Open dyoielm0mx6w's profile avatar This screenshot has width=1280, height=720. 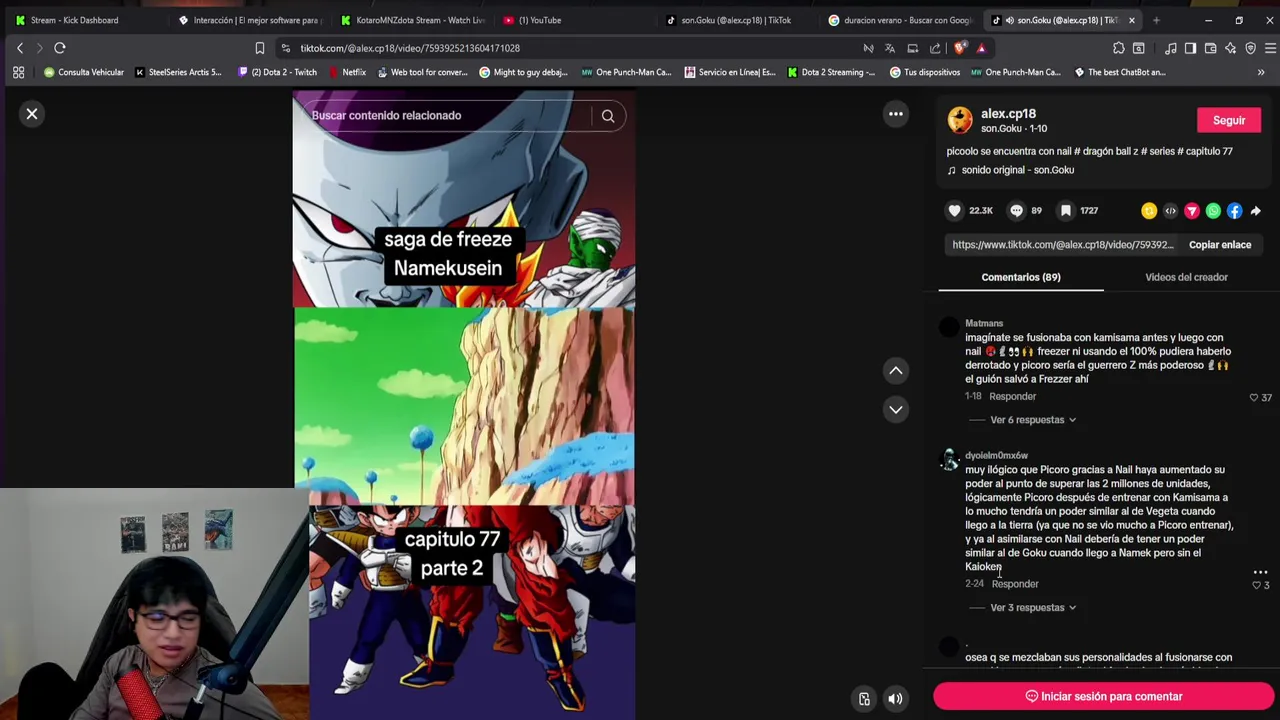coord(950,461)
